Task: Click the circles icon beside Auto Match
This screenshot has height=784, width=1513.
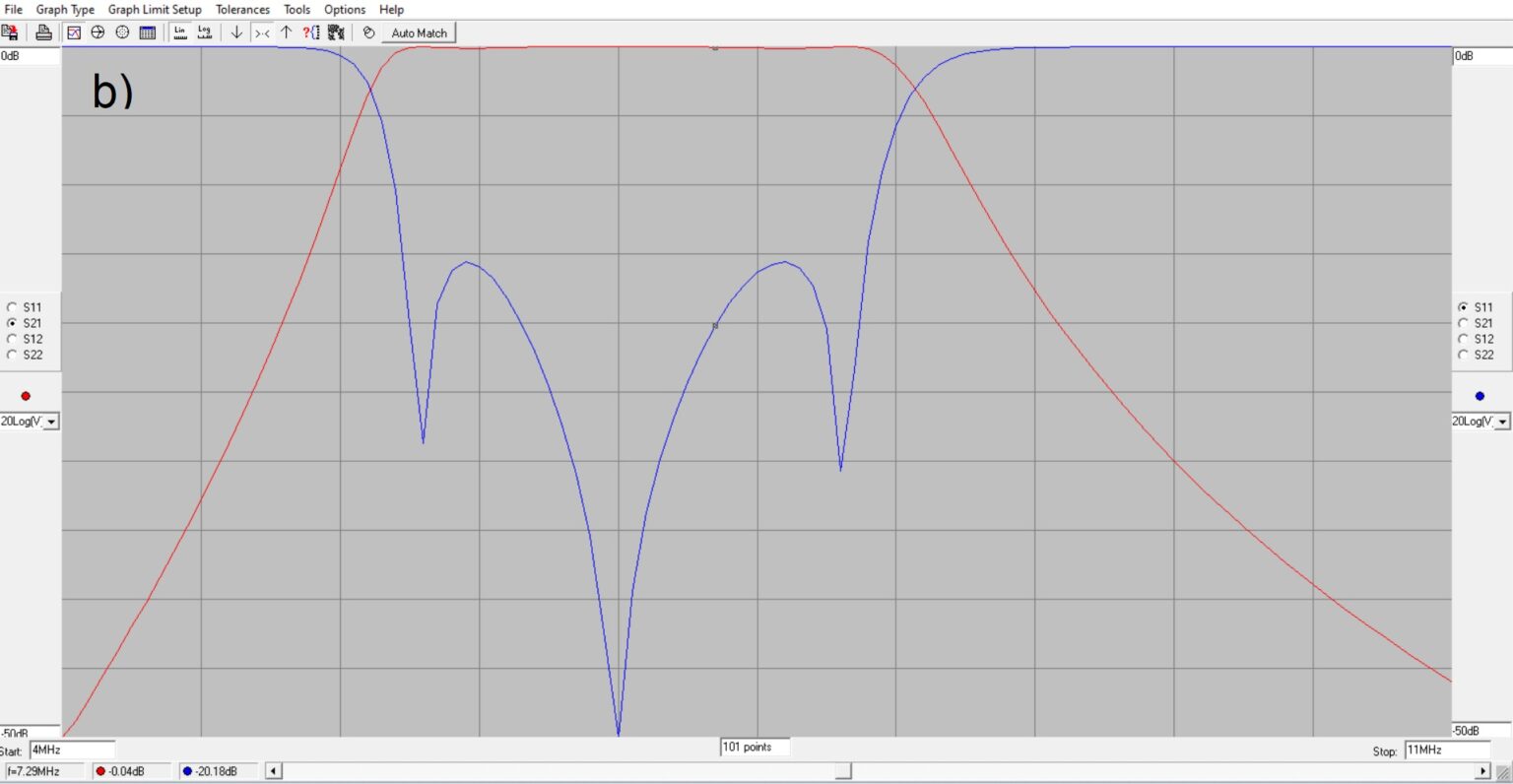Action: (368, 33)
